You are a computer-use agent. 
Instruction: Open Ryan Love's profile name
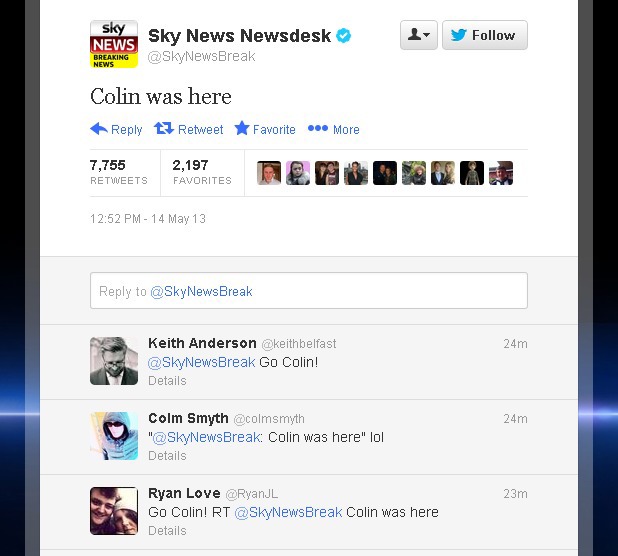tap(184, 493)
